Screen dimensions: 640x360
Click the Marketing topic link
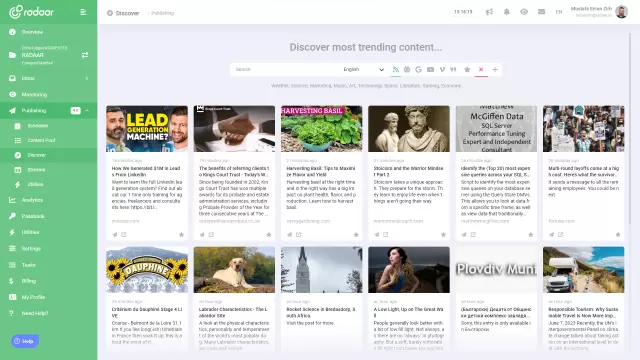click(320, 86)
